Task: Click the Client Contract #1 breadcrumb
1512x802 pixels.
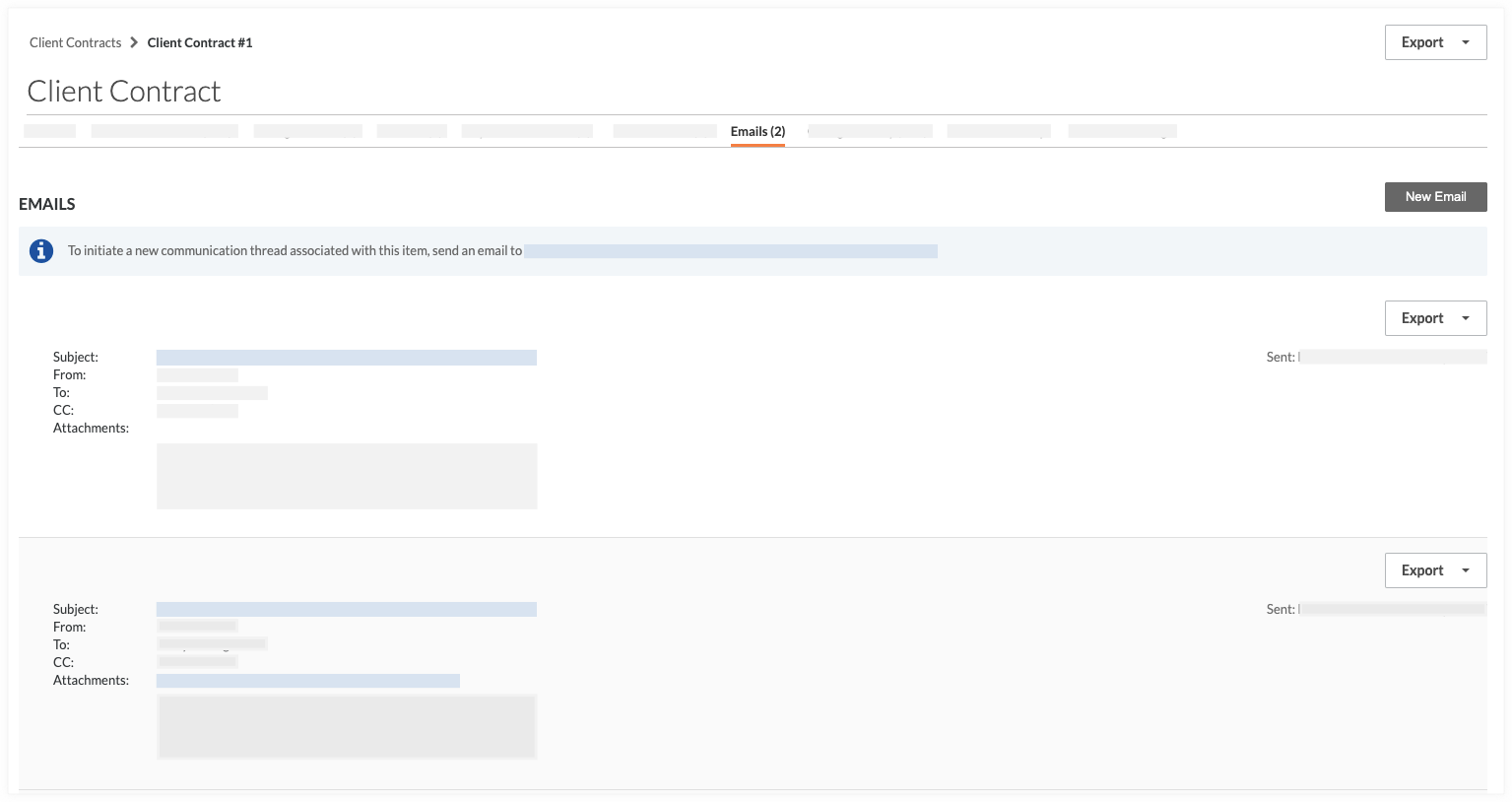Action: point(200,42)
